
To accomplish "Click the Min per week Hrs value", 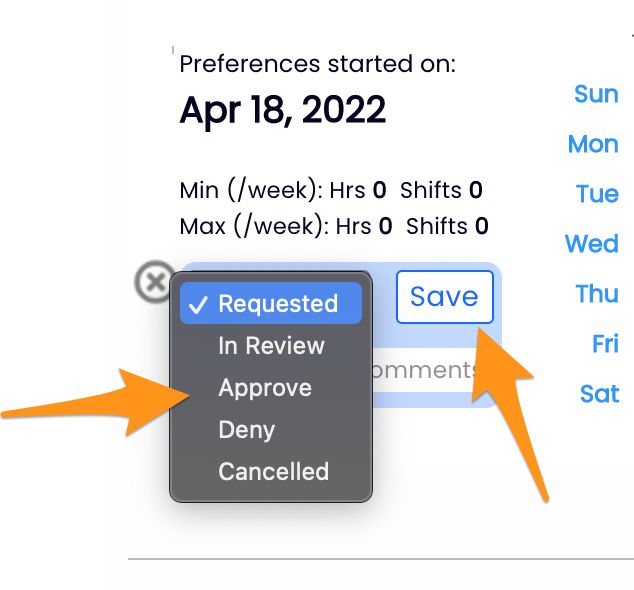I will (x=379, y=190).
